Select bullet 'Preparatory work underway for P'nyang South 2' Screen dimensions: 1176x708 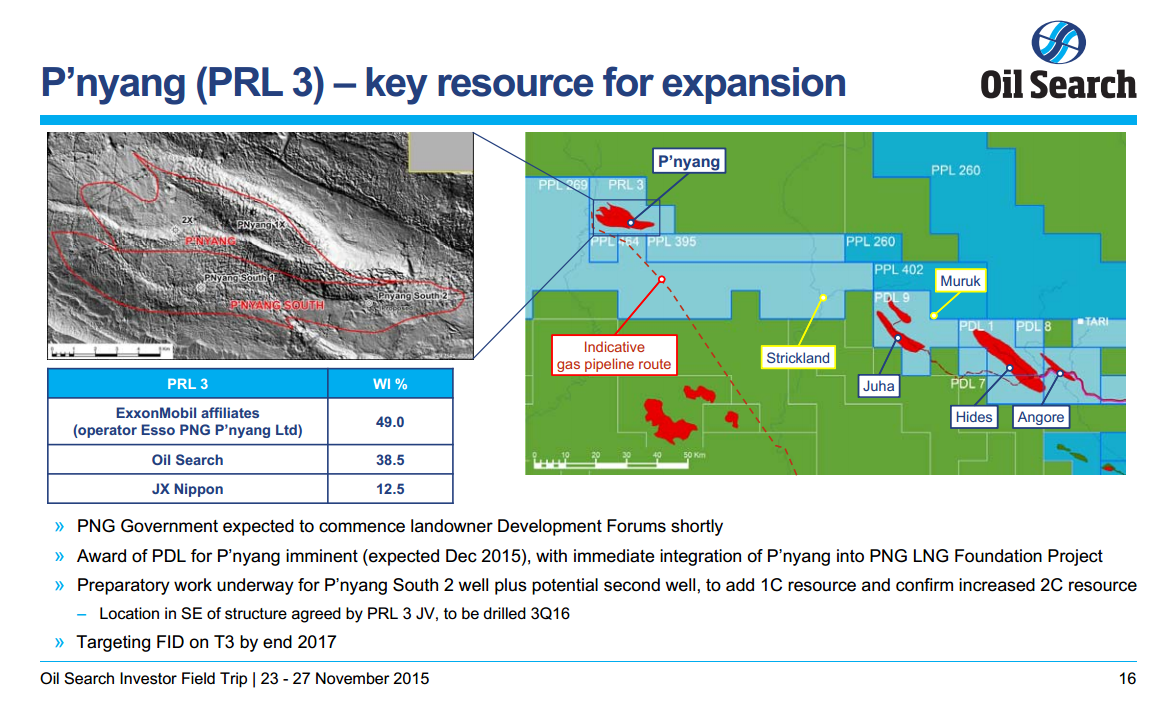607,585
